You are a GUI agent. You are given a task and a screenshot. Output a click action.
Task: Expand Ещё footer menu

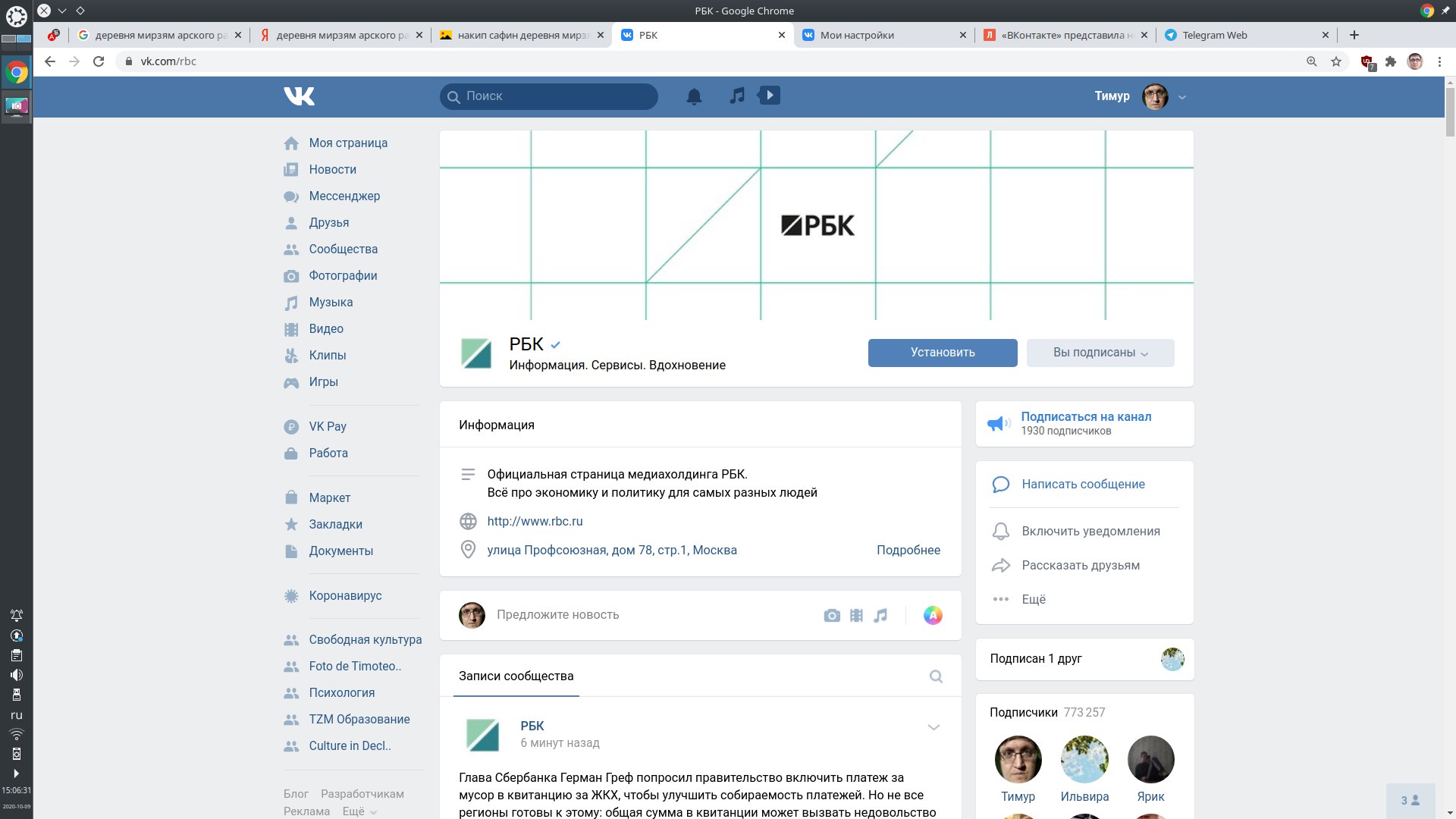coord(359,811)
